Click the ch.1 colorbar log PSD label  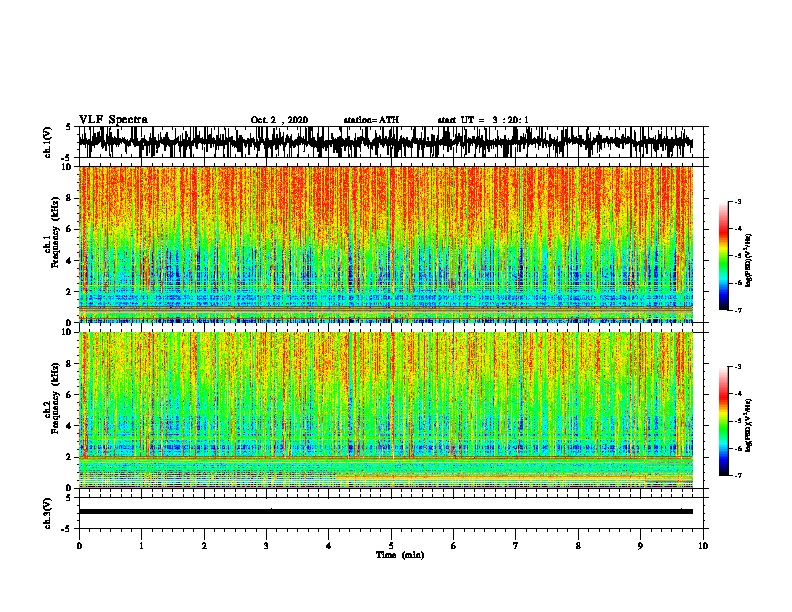(748, 260)
